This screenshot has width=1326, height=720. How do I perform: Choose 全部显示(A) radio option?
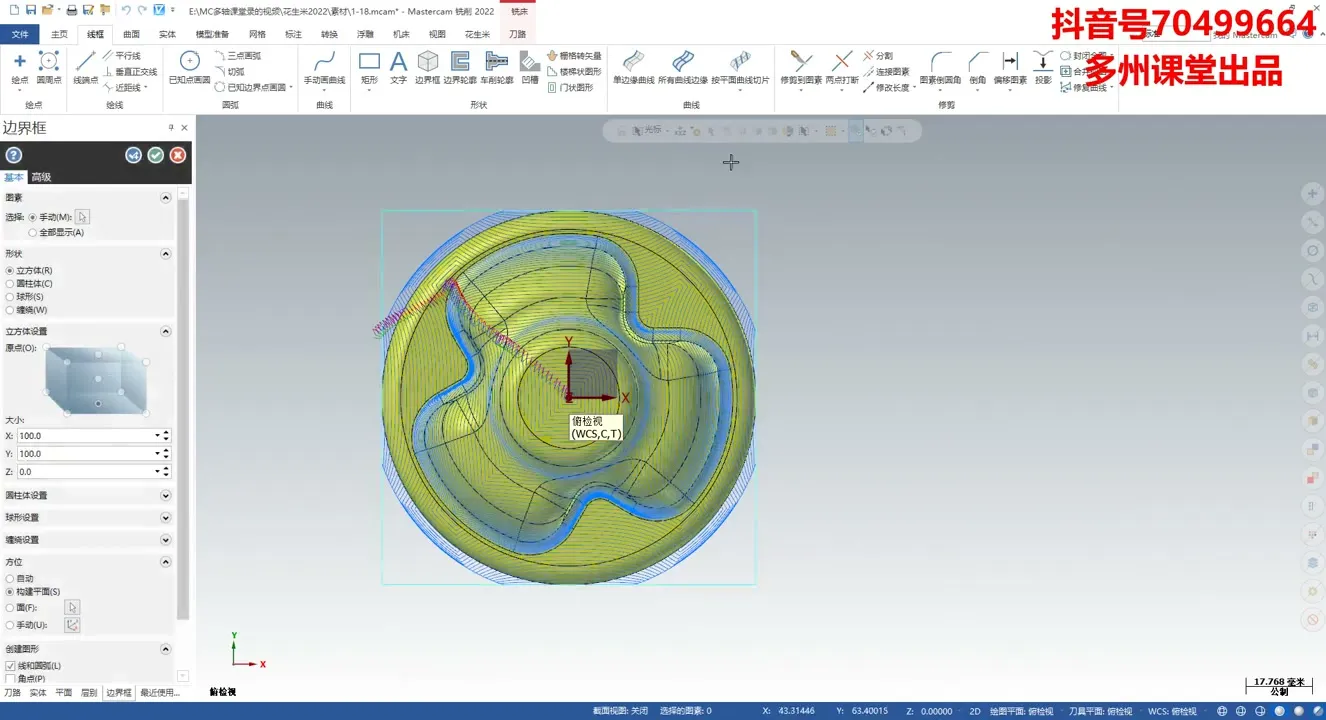33,232
